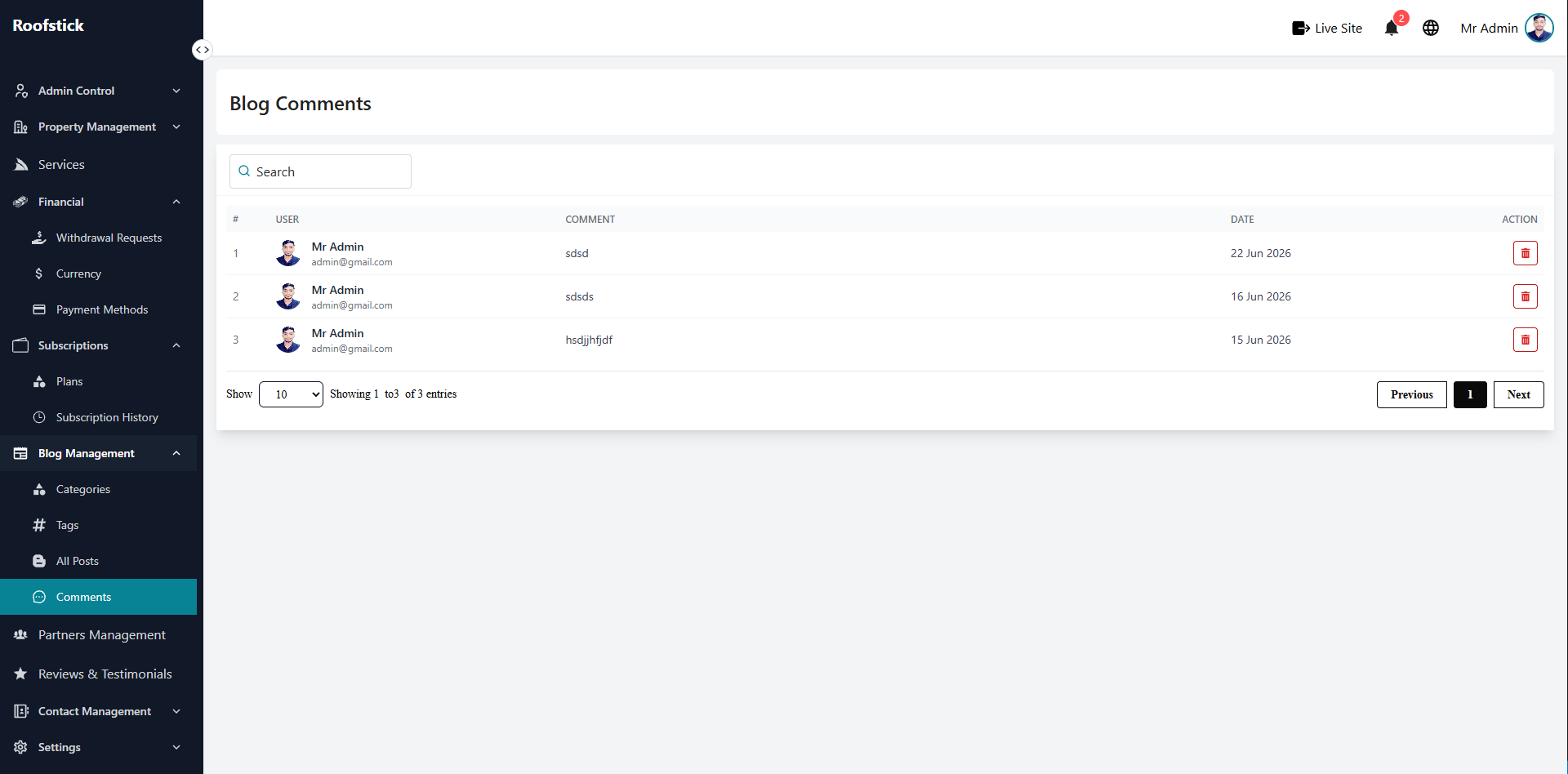Image resolution: width=1568 pixels, height=774 pixels.
Task: Click the Services sidebar icon
Action: pos(21,164)
